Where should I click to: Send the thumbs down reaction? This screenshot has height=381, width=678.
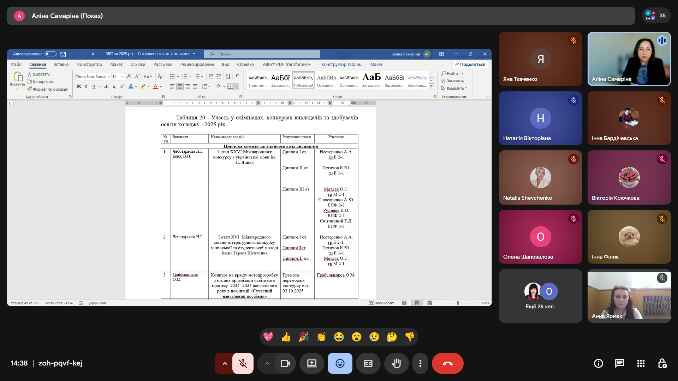point(410,337)
